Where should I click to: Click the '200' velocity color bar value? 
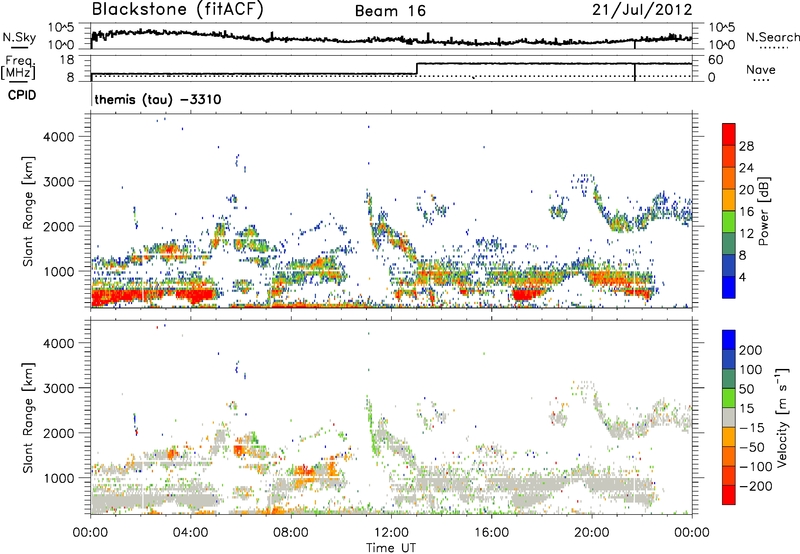click(x=751, y=350)
